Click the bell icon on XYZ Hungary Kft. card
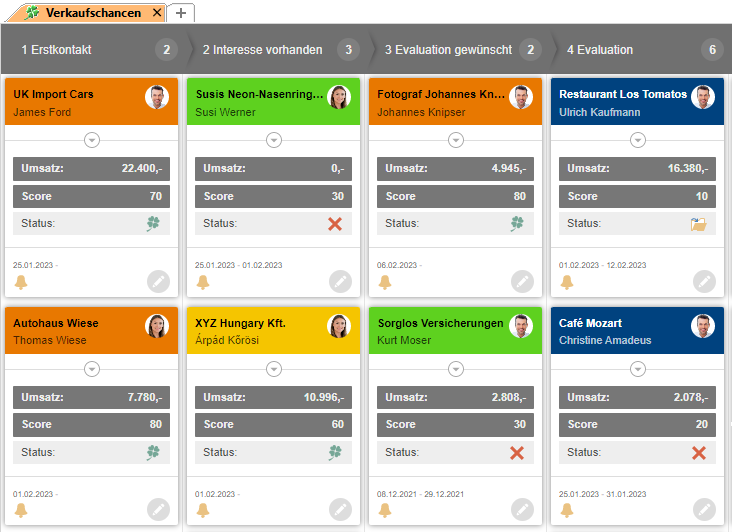The height and width of the screenshot is (532, 732). pos(203,510)
